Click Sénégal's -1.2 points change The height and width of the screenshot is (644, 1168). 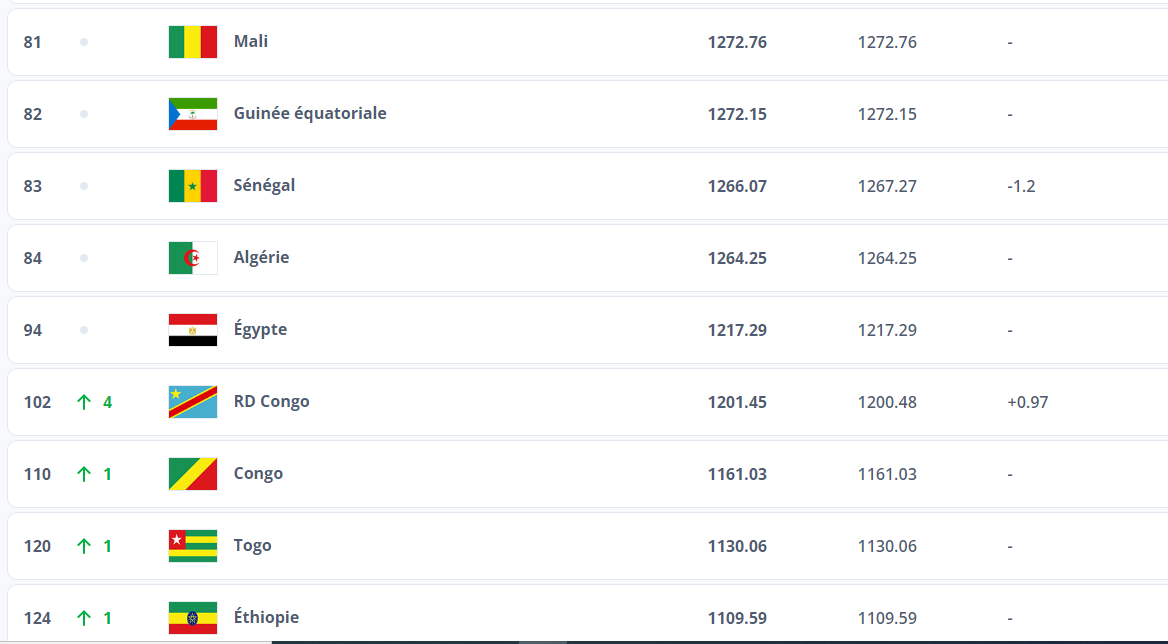coord(1021,186)
